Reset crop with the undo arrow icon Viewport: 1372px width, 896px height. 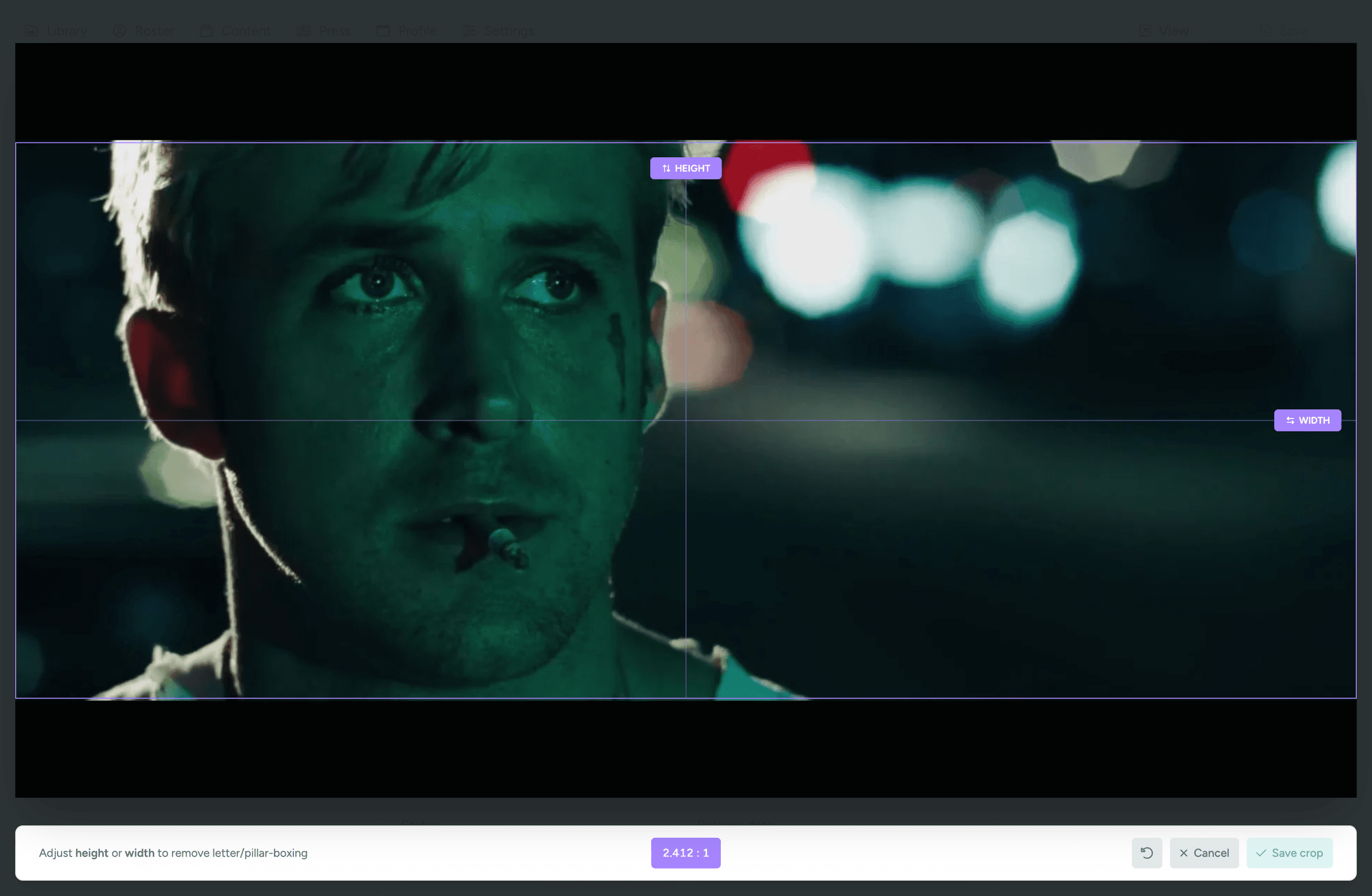[x=1147, y=853]
